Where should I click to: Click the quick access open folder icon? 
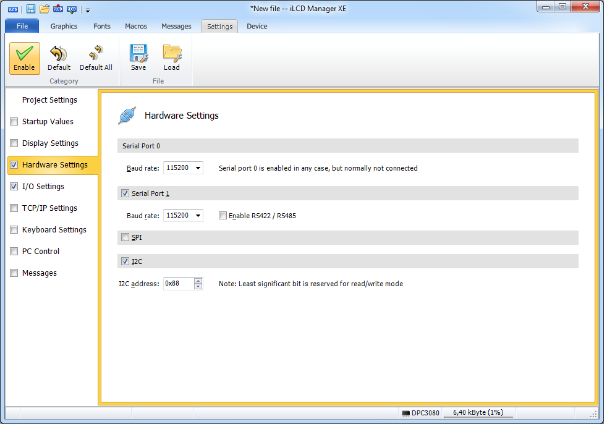43,9
